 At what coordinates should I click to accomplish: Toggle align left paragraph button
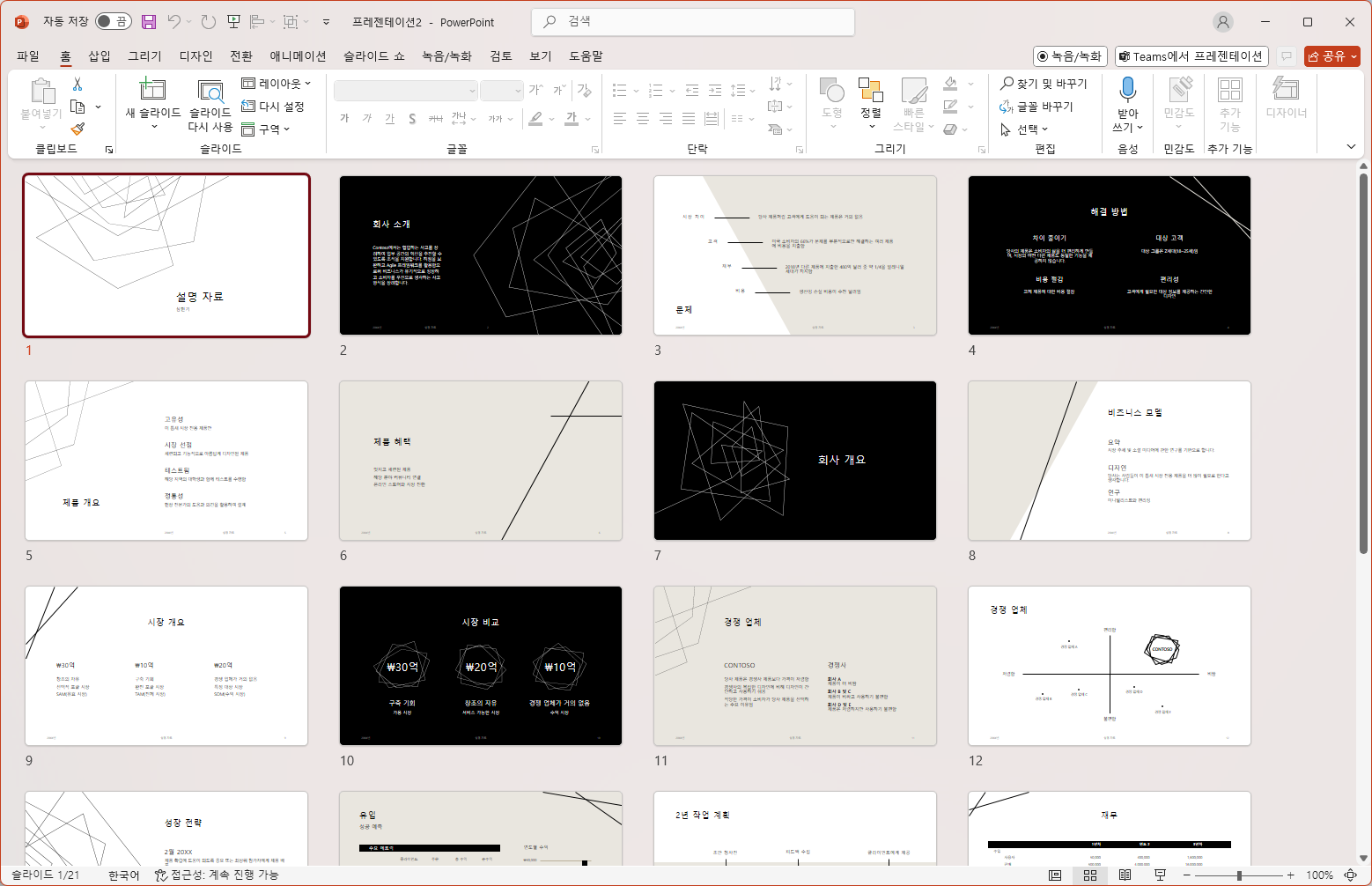(620, 118)
